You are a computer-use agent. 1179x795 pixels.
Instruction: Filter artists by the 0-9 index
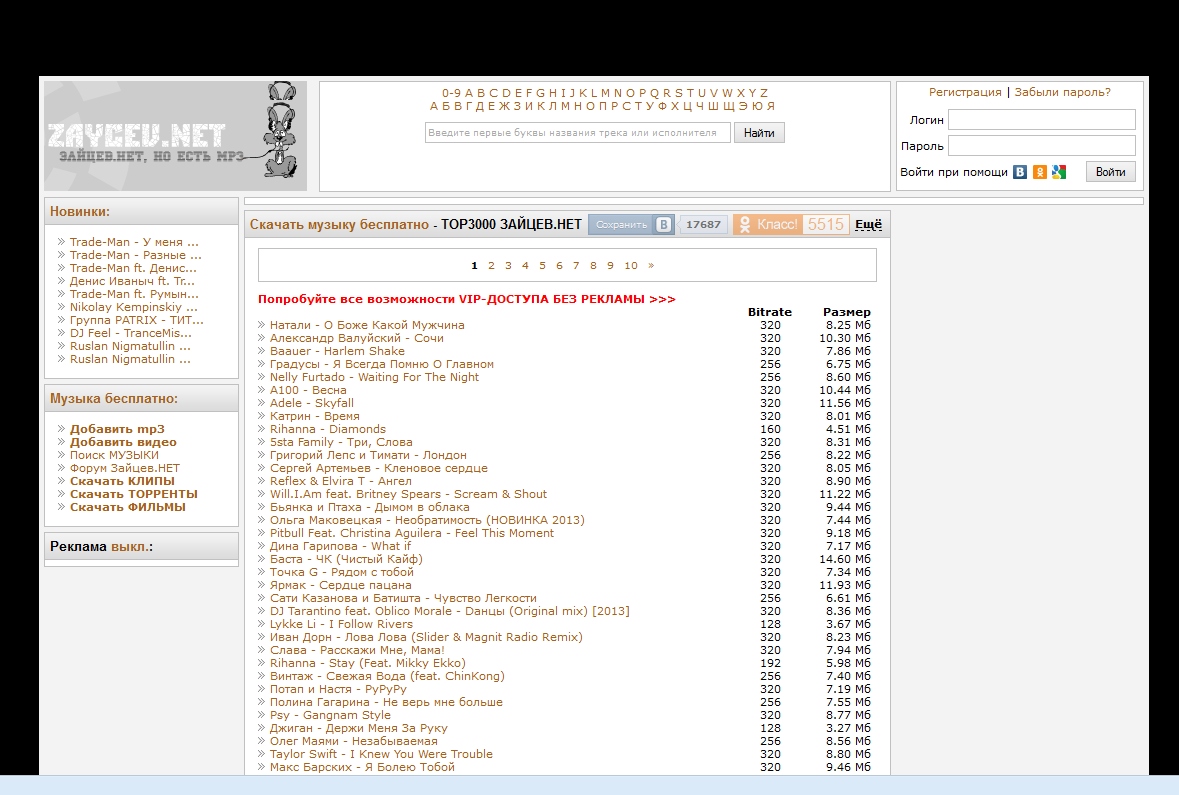(451, 93)
